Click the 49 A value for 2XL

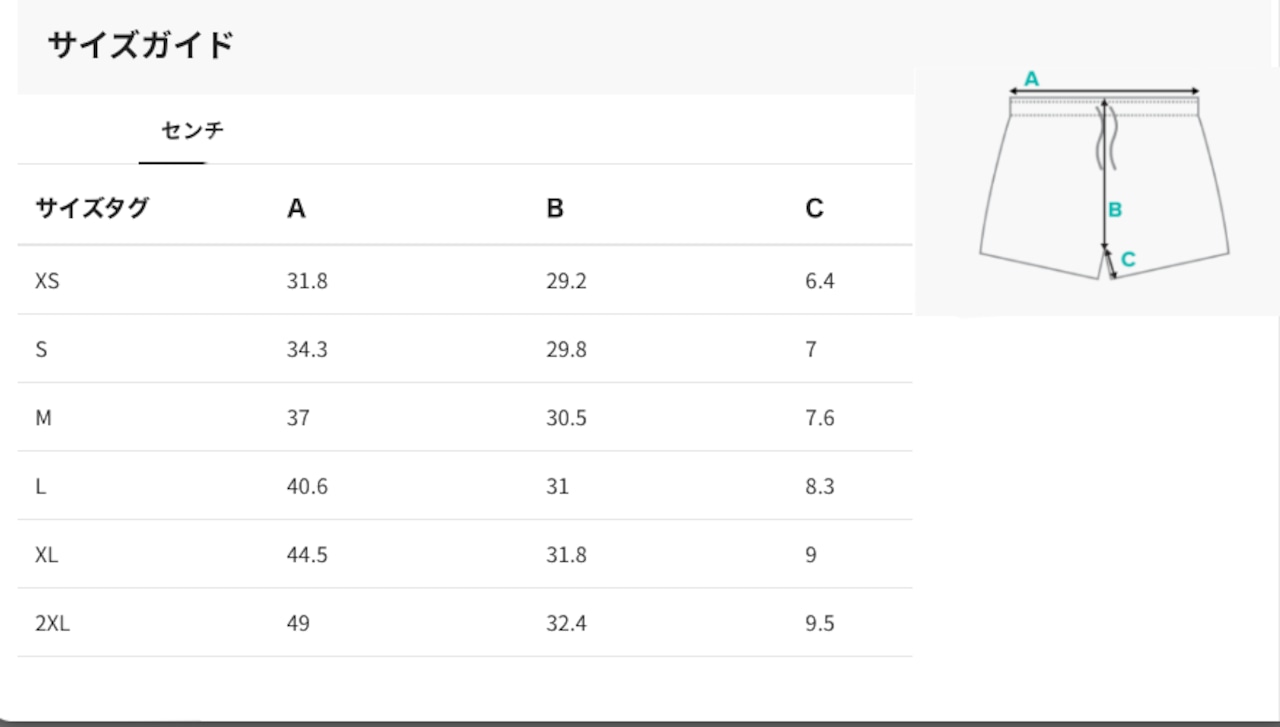point(298,624)
